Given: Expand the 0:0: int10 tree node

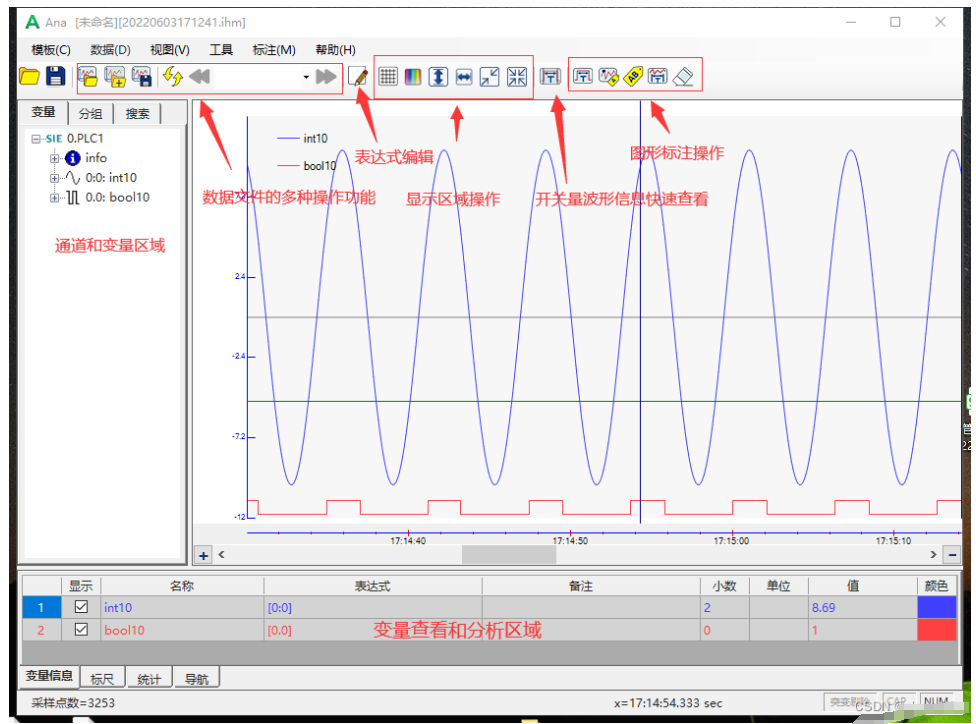Looking at the screenshot, I should [55, 178].
